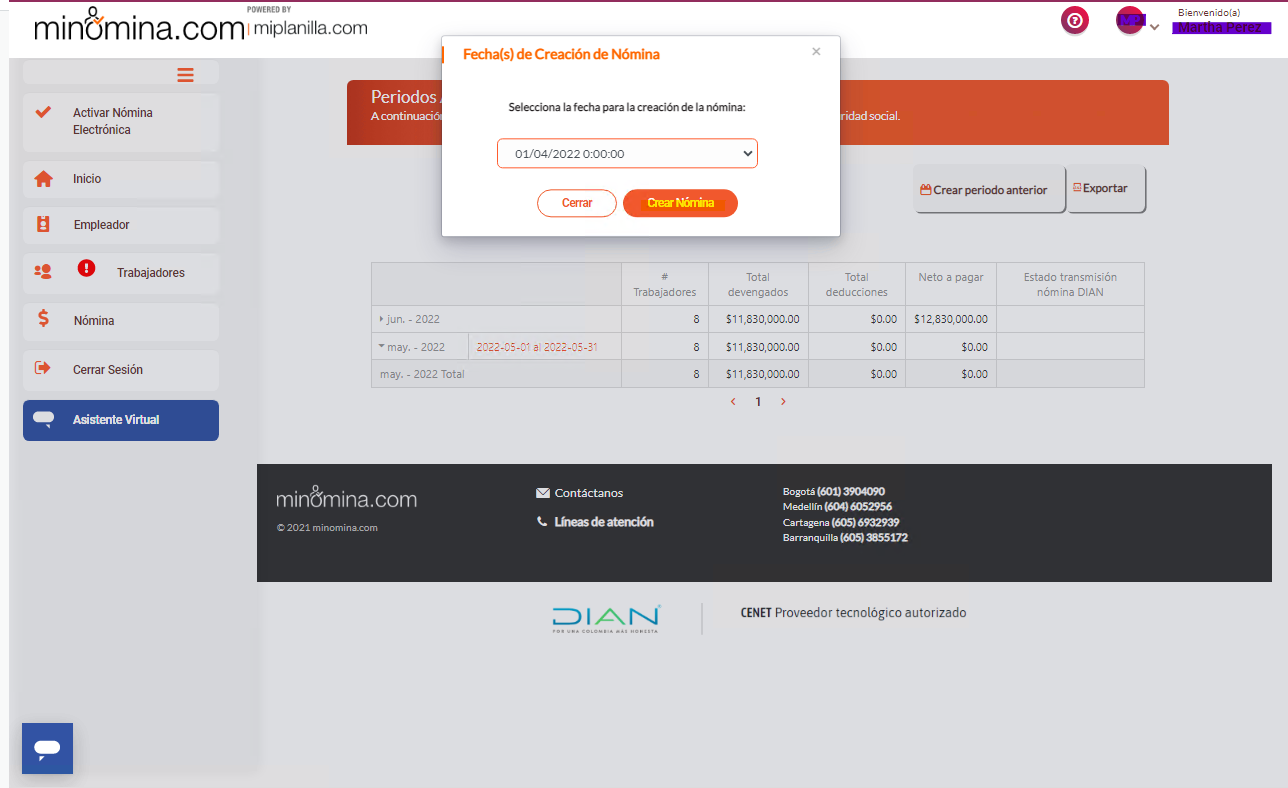Click the Contáctanos link in footer

coord(589,493)
